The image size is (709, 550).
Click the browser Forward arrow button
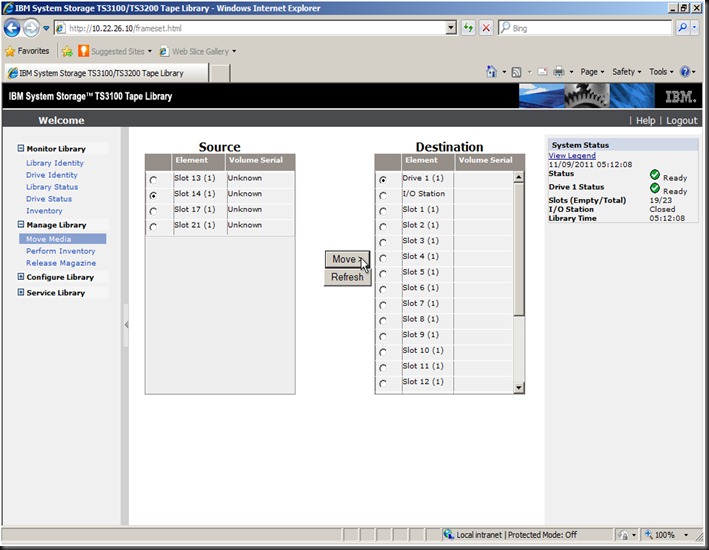pos(31,28)
